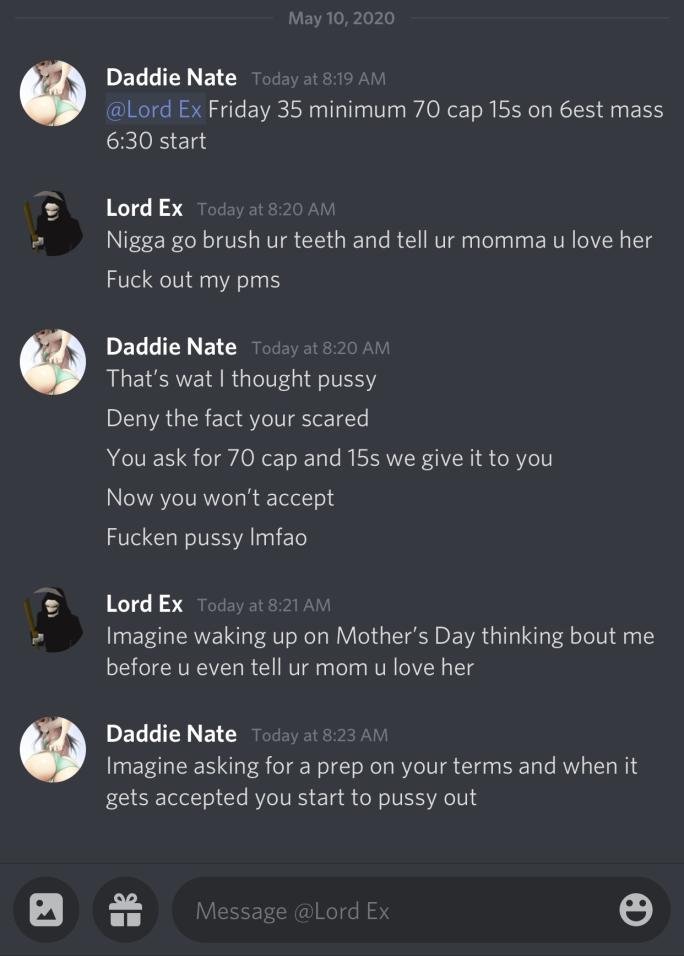
Task: Click the May 10, 2020 date divider
Action: [x=341, y=18]
